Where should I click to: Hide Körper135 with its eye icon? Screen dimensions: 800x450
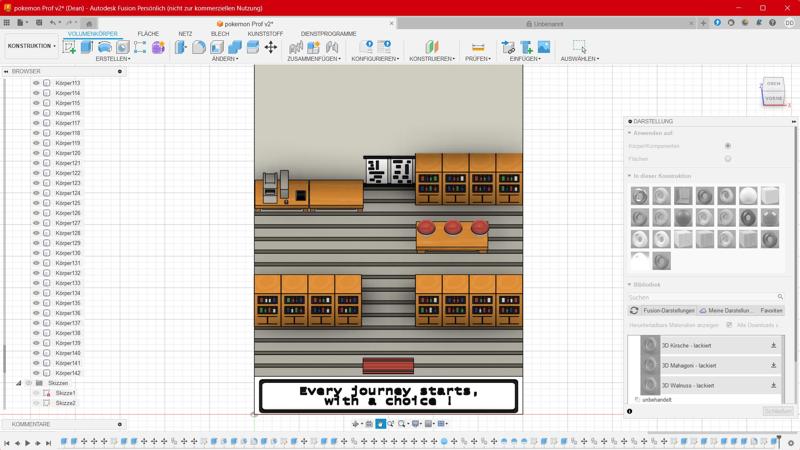click(36, 303)
